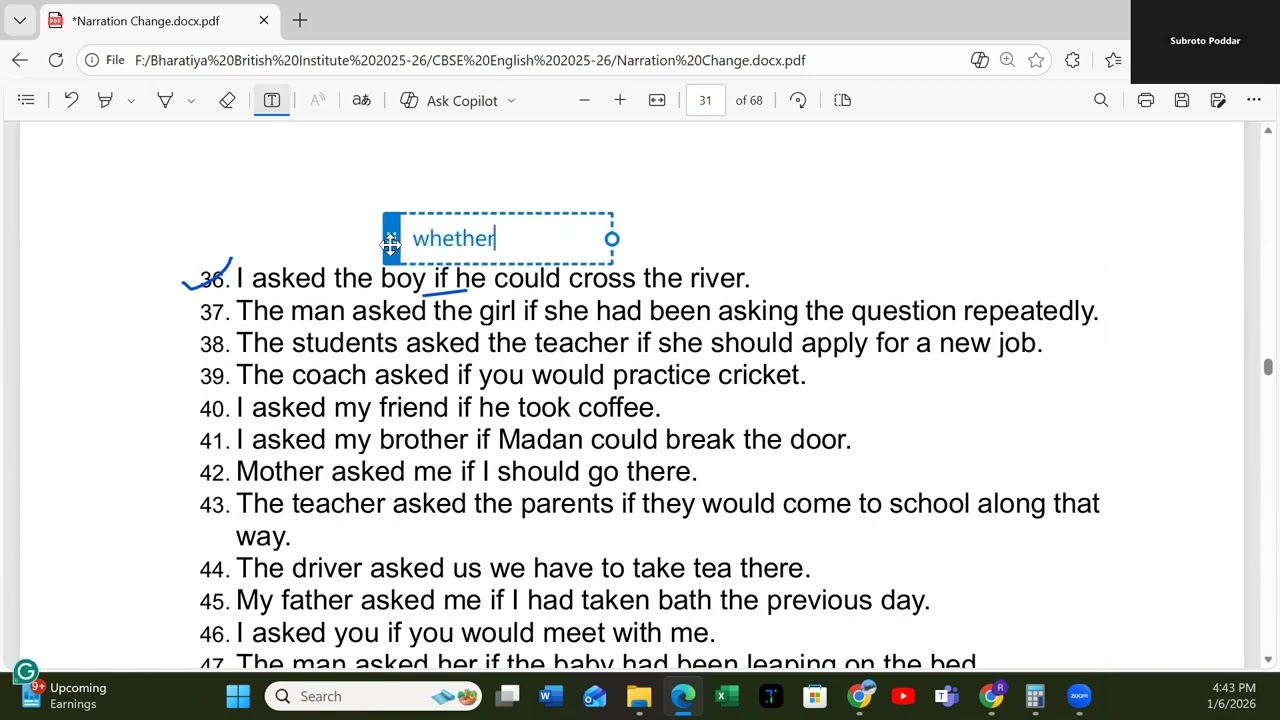Click the text box right-side resize handle
Viewport: 1280px width, 720px height.
pyautogui.click(x=612, y=239)
